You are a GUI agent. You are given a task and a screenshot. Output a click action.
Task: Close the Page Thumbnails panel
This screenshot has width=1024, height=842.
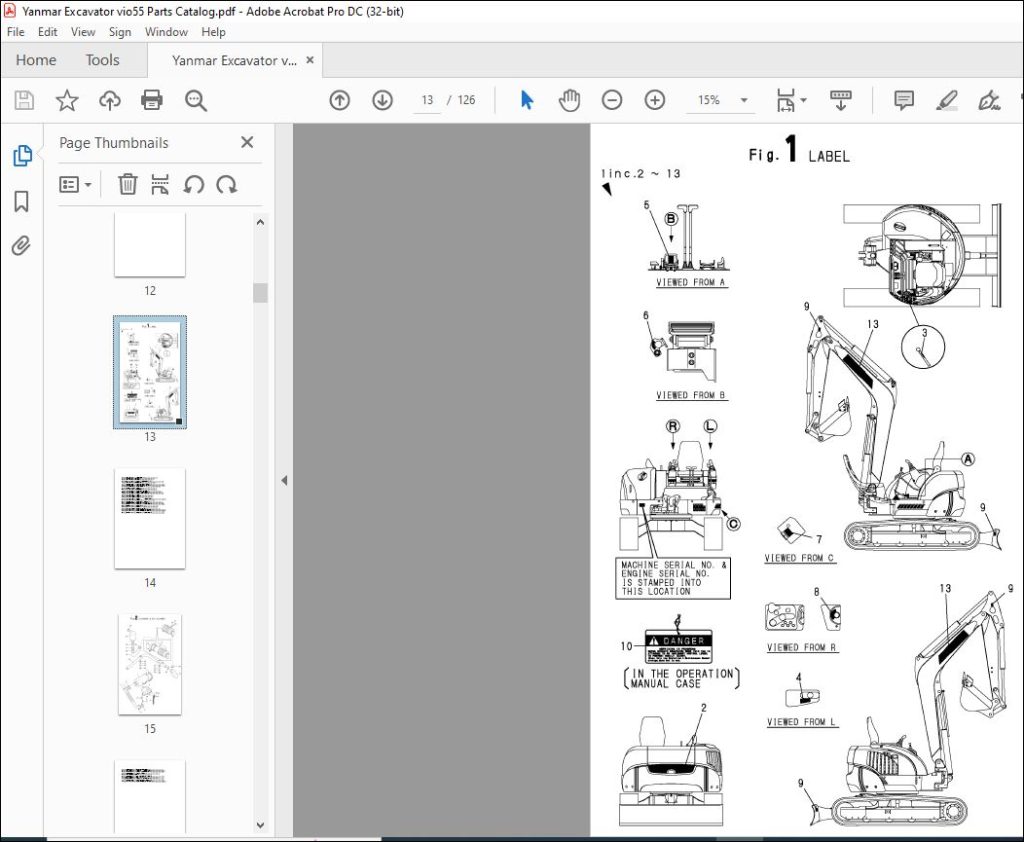[x=247, y=143]
